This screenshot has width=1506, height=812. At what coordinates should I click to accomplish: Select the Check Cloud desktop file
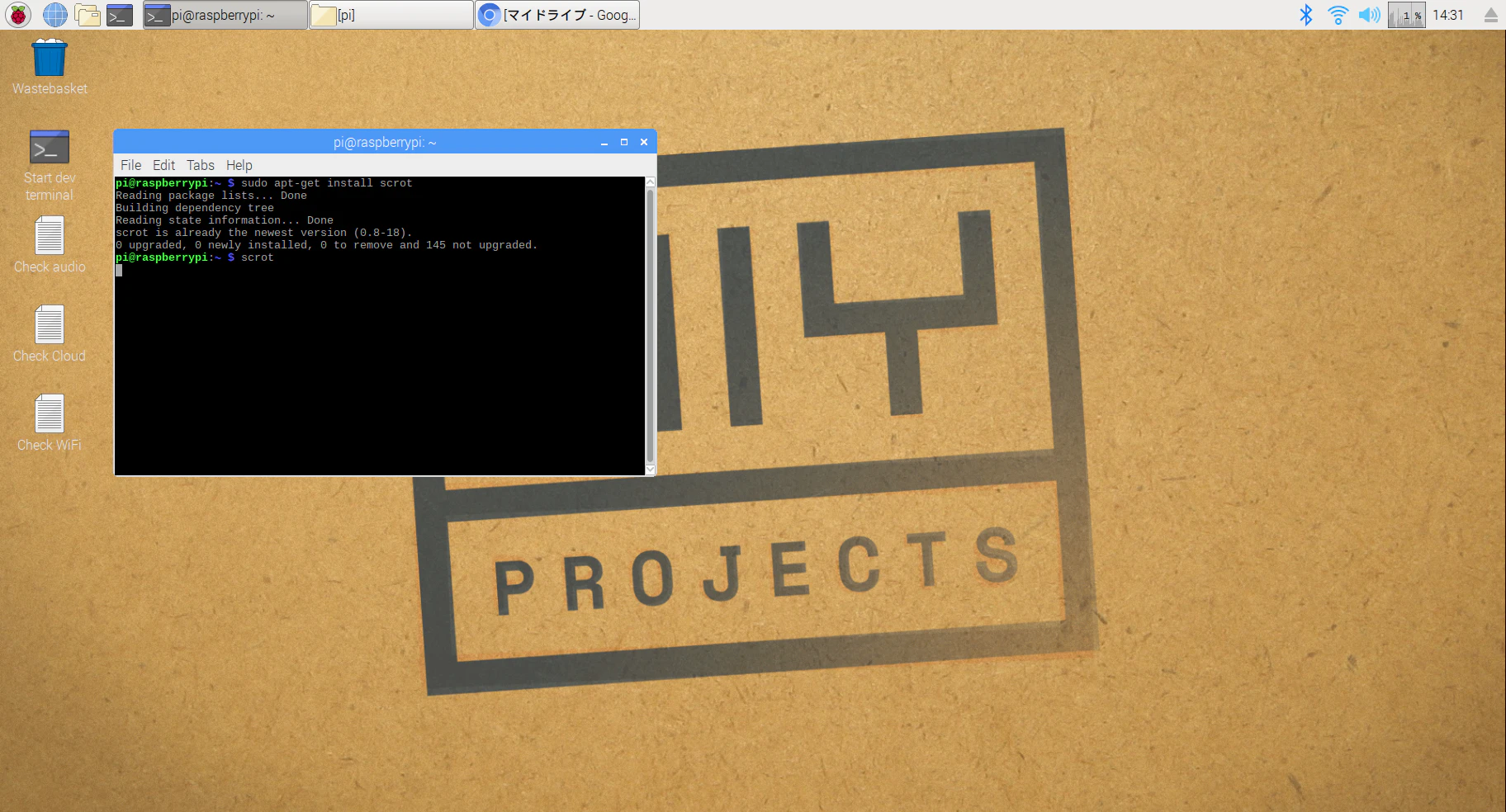pos(50,334)
